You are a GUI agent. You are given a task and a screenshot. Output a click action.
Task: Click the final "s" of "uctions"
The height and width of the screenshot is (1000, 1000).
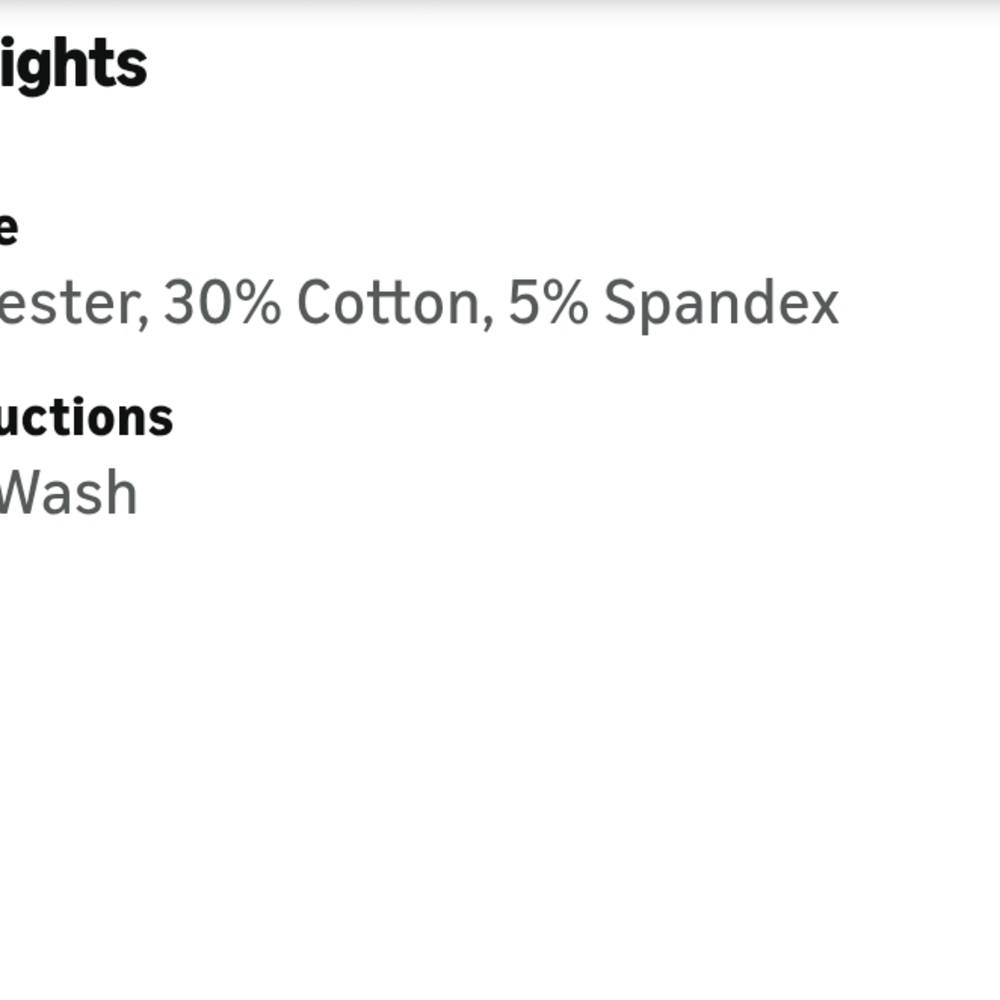pos(162,418)
